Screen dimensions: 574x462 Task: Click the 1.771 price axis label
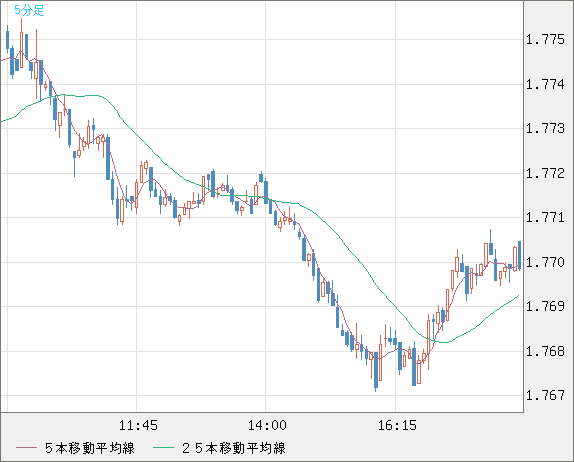[545, 217]
